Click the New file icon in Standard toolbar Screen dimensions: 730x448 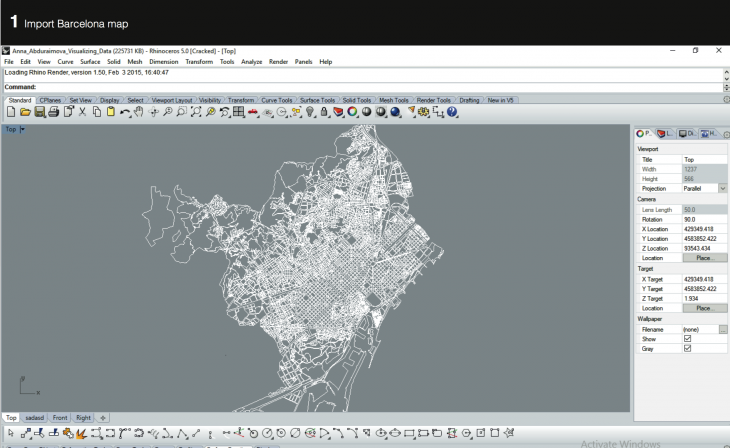pyautogui.click(x=11, y=112)
